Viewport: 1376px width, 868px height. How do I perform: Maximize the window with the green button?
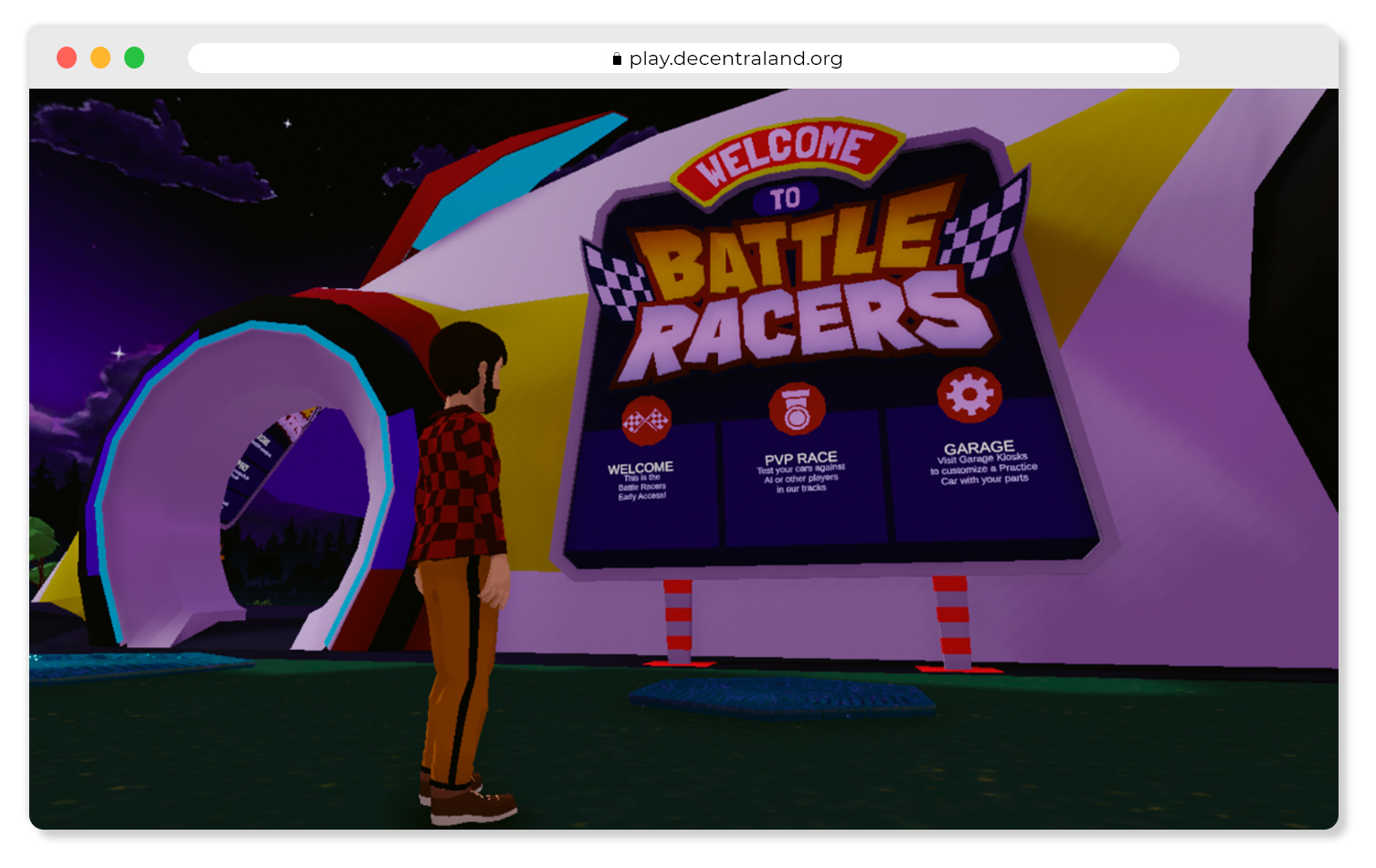(134, 58)
